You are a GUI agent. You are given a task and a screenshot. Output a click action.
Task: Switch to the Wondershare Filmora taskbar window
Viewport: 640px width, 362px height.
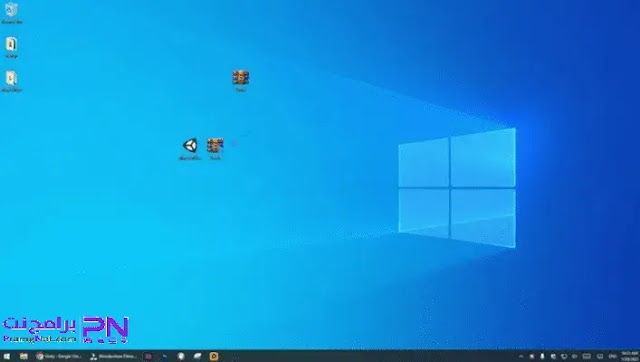click(x=114, y=356)
